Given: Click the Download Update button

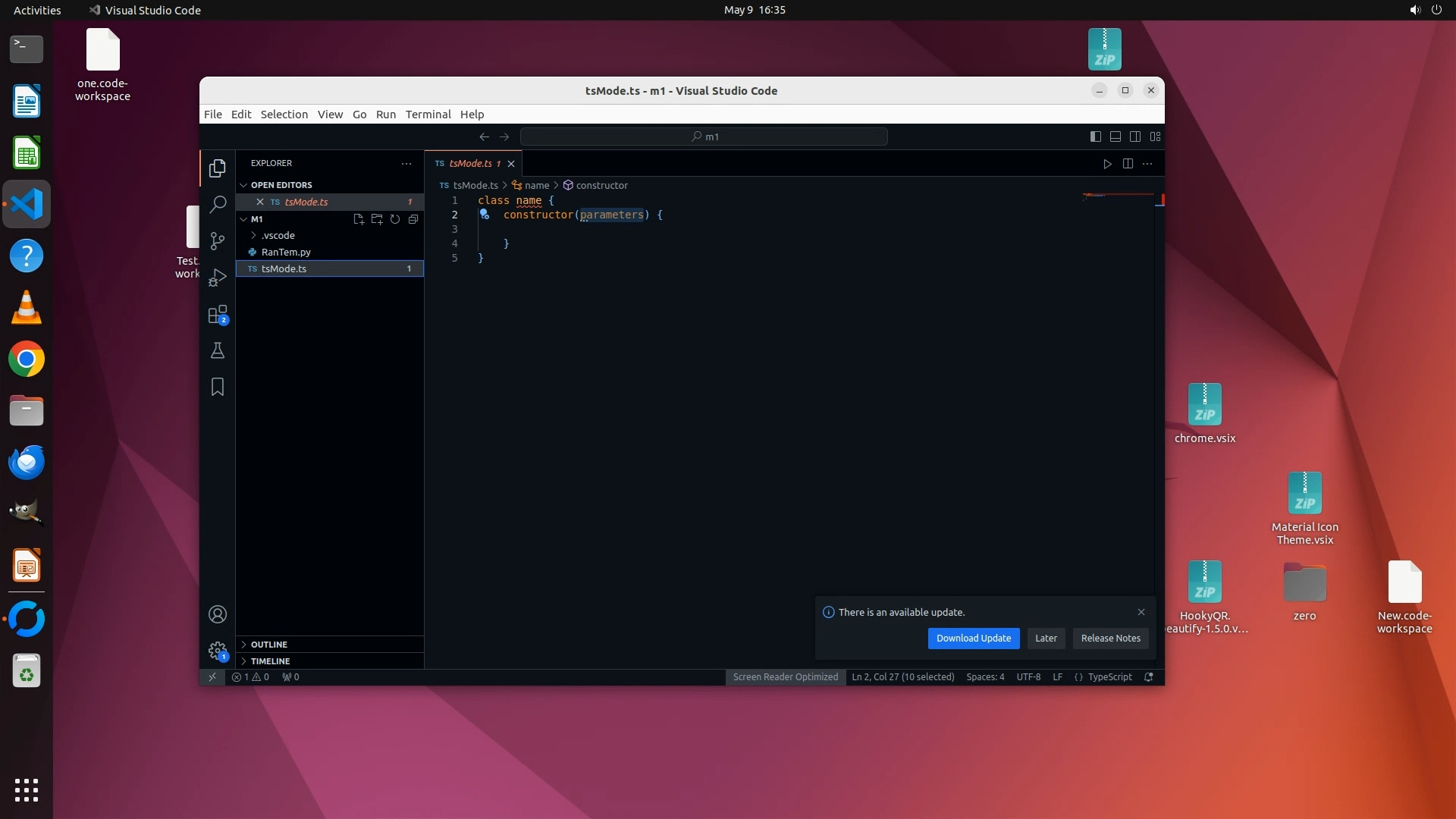Looking at the screenshot, I should (973, 639).
